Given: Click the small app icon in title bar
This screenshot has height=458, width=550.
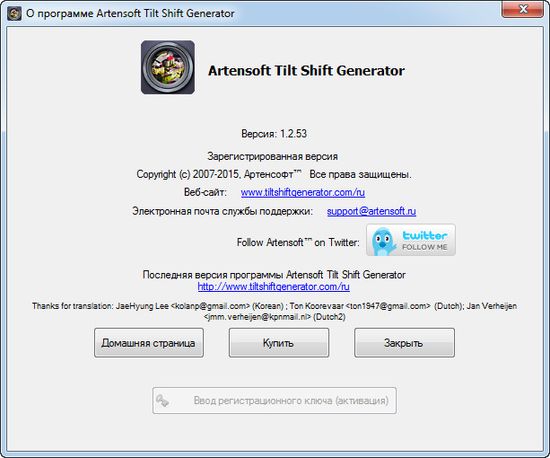Looking at the screenshot, I should [14, 14].
